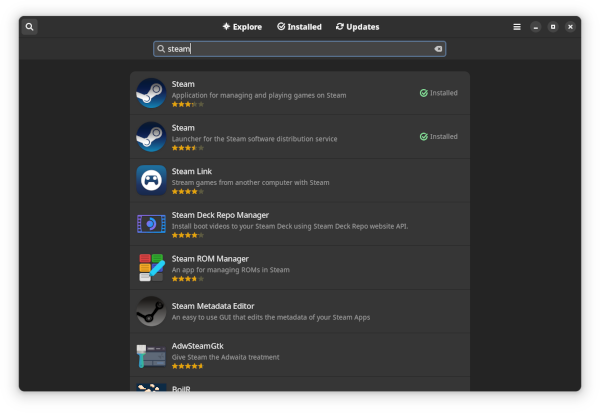Close the software window
The width and height of the screenshot is (600, 413).
(x=570, y=27)
